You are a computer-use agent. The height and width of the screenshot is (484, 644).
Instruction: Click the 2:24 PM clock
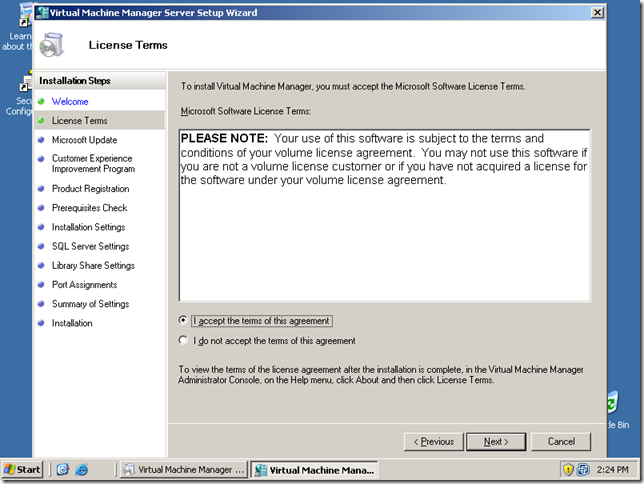tap(612, 469)
